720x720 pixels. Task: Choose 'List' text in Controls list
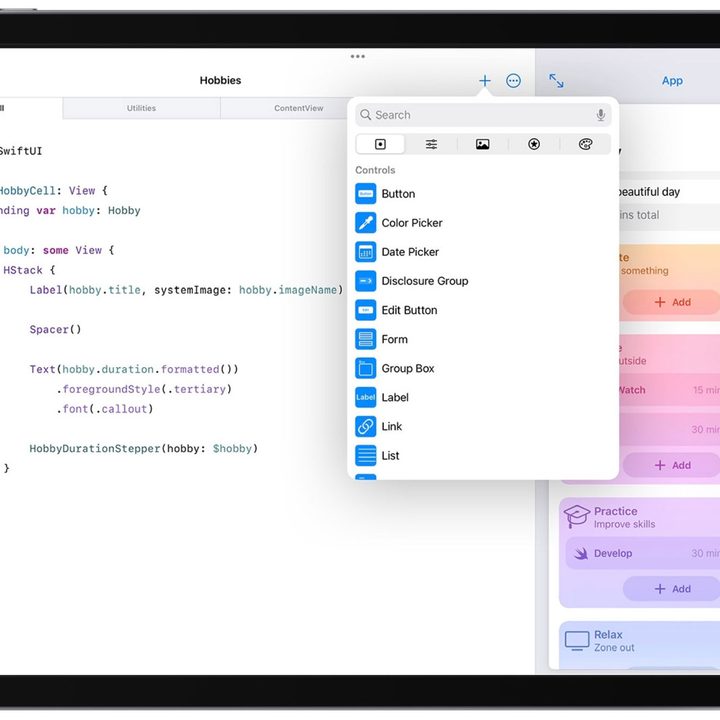pyautogui.click(x=390, y=456)
